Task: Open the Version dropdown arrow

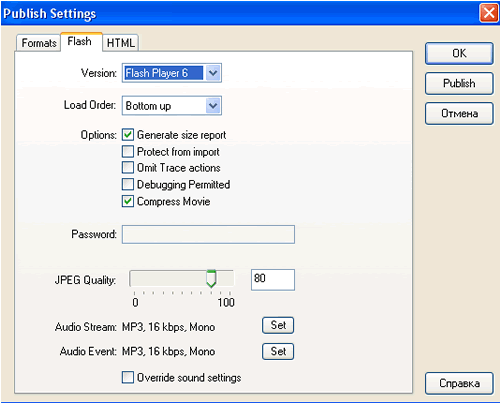Action: 213,73
